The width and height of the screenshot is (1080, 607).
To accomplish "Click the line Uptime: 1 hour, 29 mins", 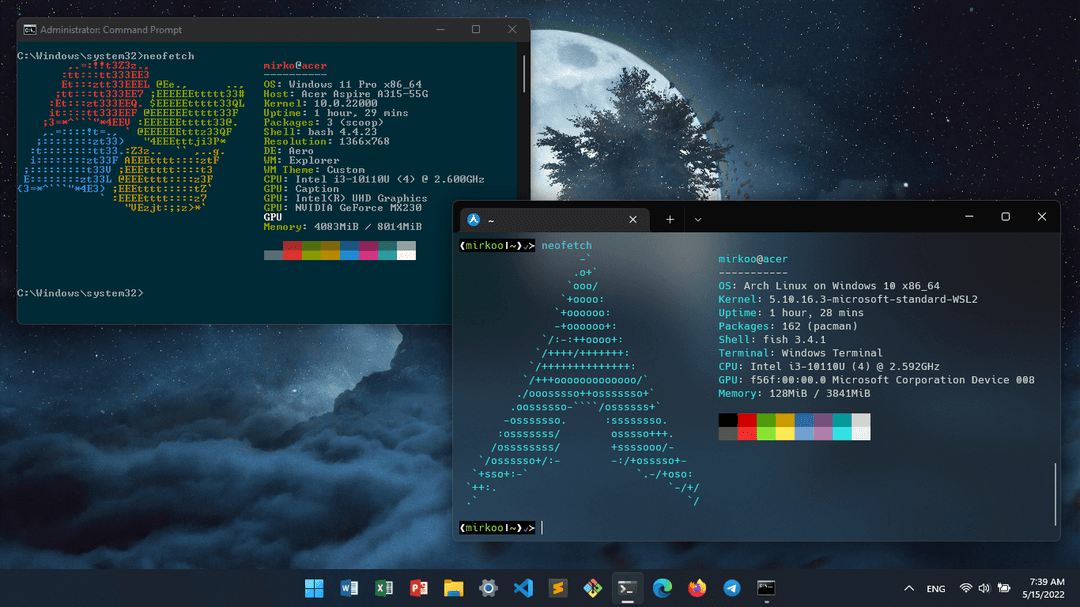I will click(336, 113).
